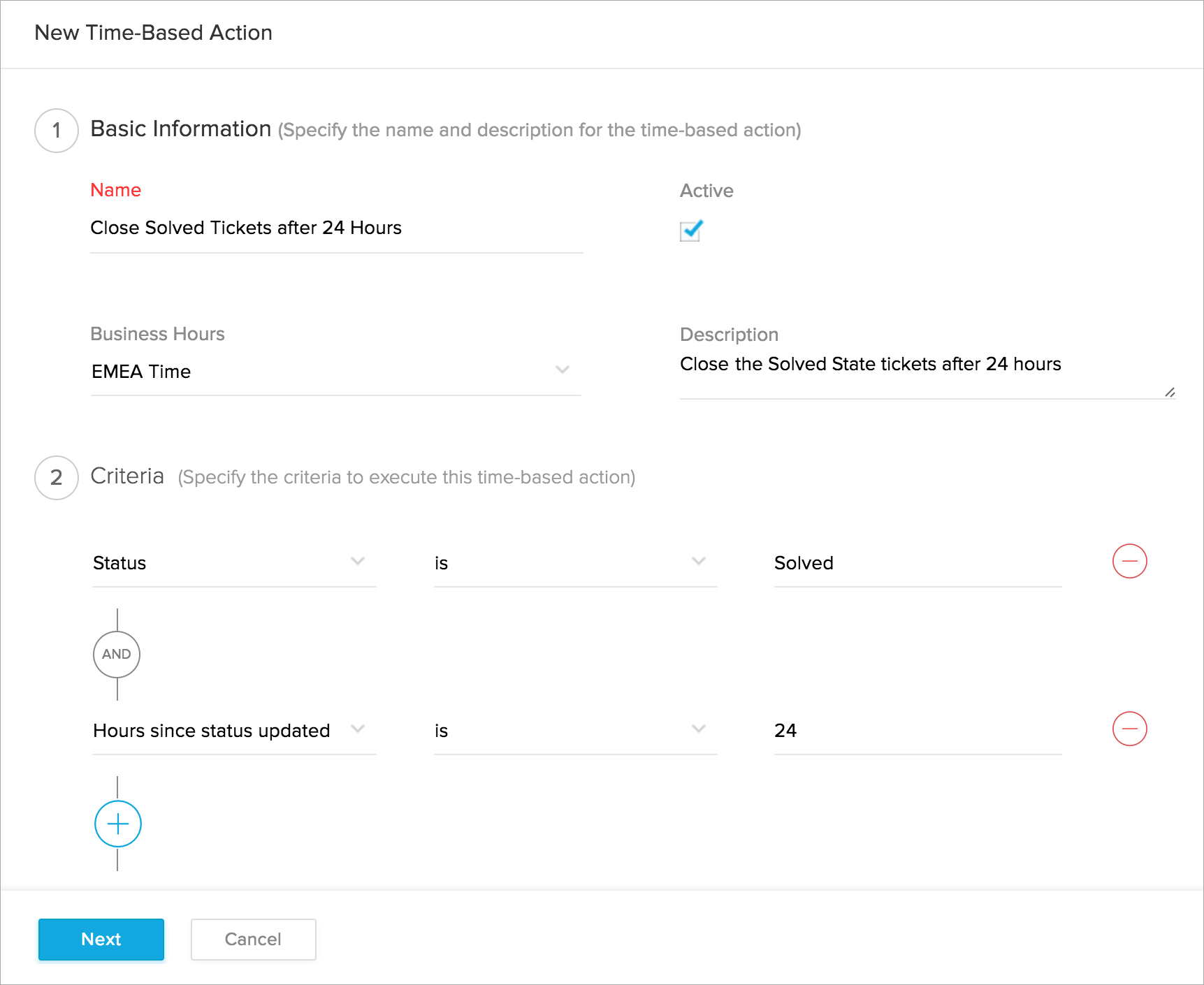Edit the 24 hours value field
1204x985 pixels.
[x=917, y=731]
